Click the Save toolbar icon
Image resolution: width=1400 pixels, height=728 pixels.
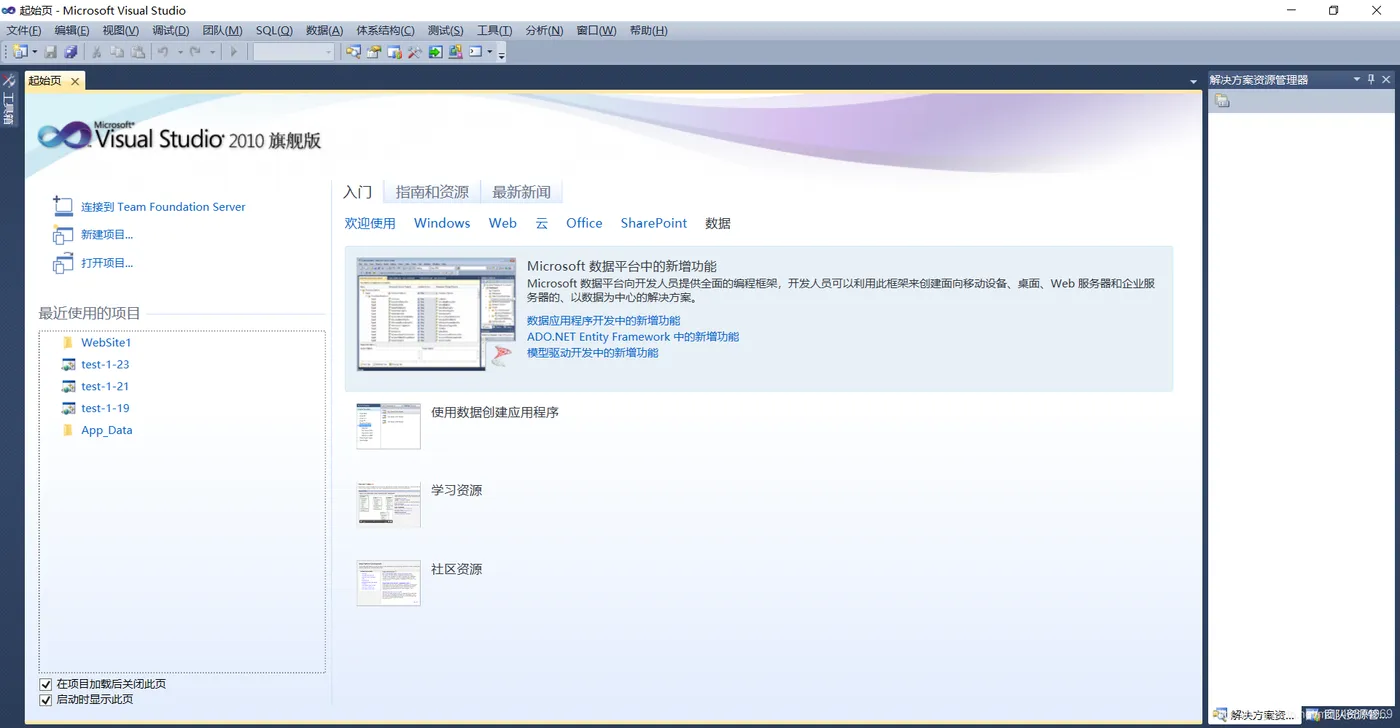point(51,52)
